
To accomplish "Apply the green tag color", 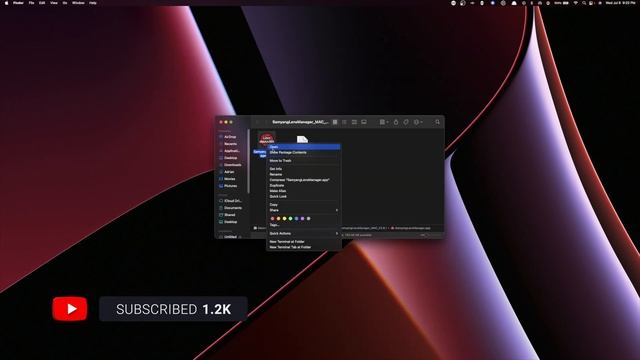I will click(291, 219).
